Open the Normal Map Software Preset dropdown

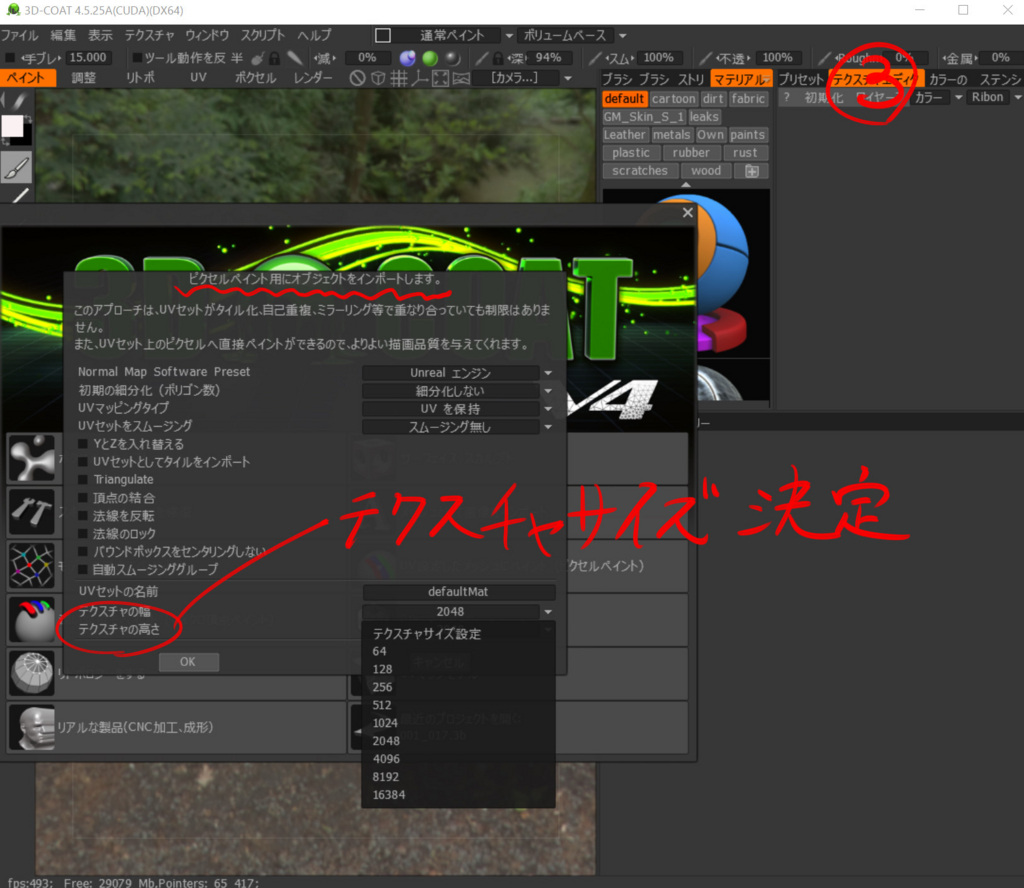tap(458, 373)
